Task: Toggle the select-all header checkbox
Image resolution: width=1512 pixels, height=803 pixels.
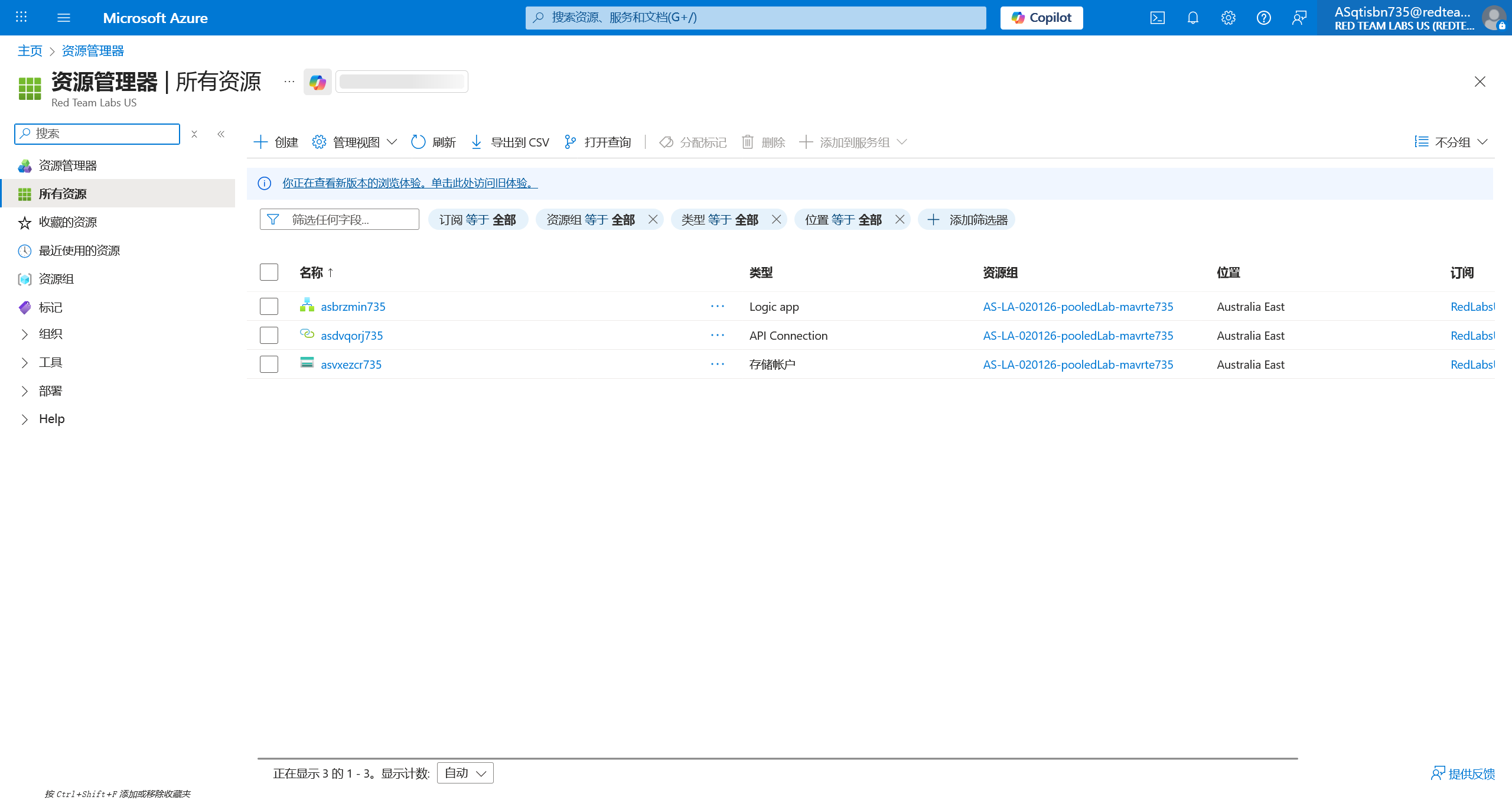Action: coord(269,272)
